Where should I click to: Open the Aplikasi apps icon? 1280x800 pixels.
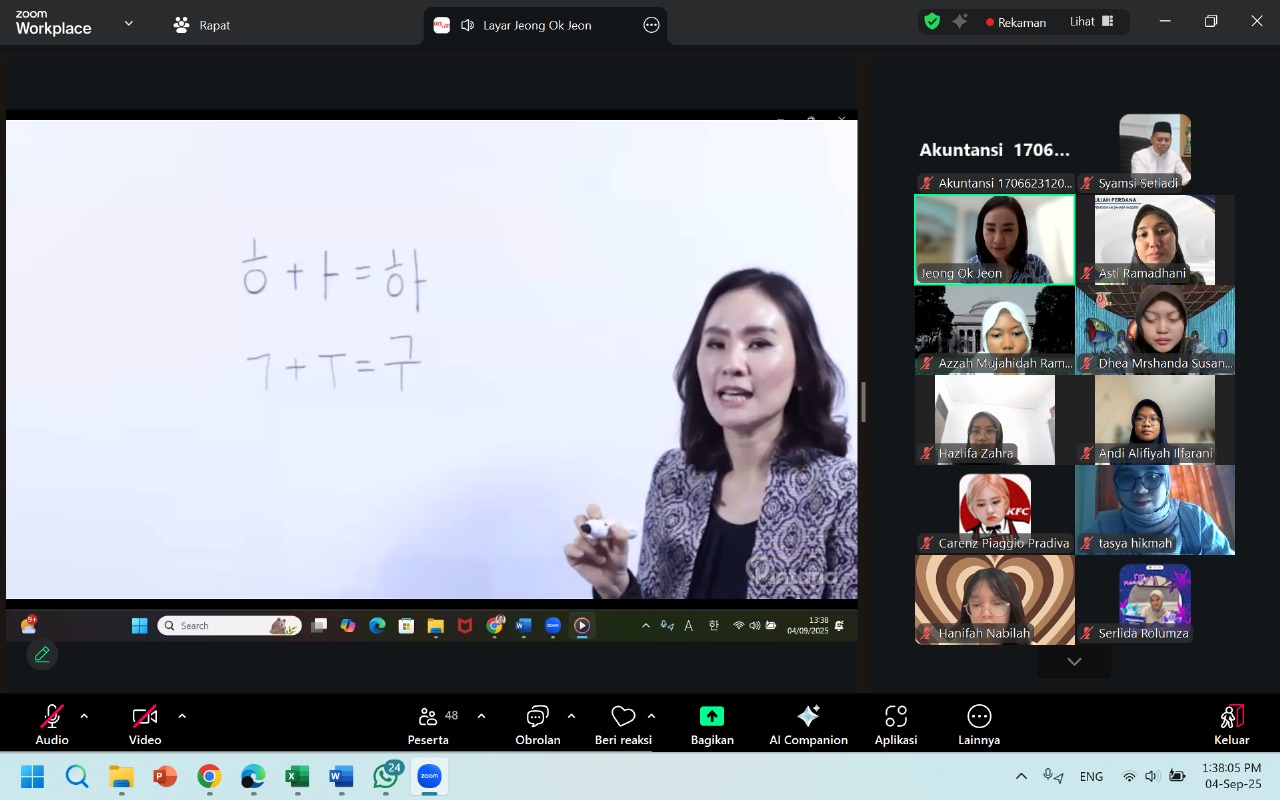pos(895,716)
